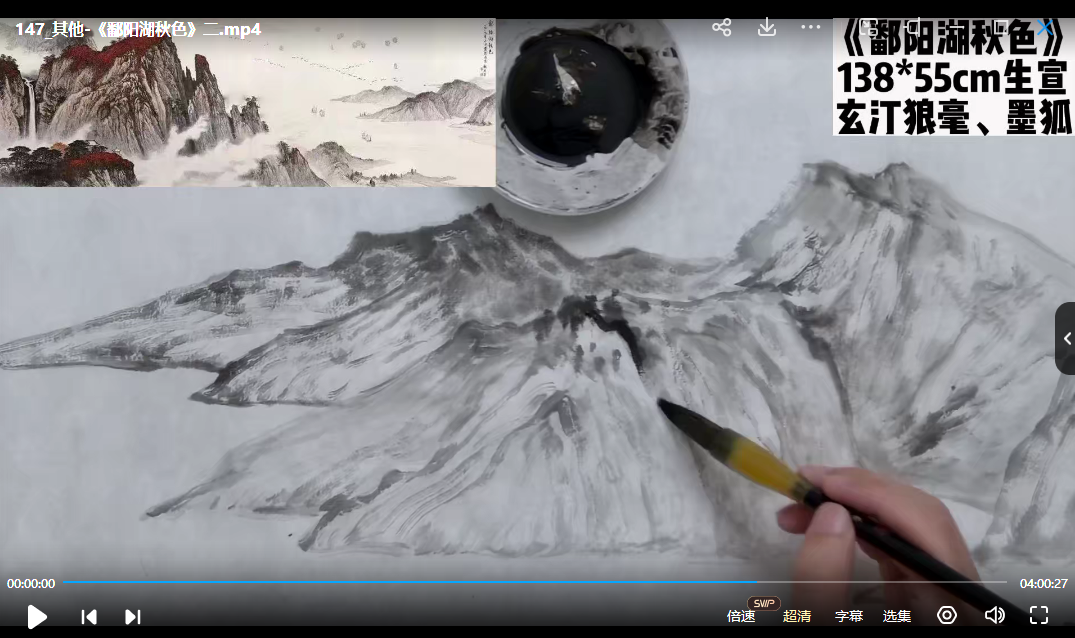Expand the right side panel arrow
This screenshot has width=1075, height=638.
pos(1065,339)
